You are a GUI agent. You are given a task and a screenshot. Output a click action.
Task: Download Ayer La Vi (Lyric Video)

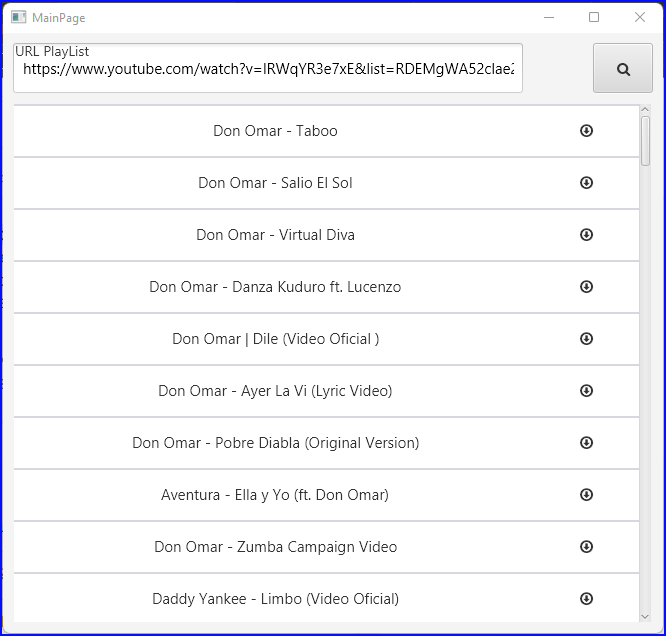point(586,391)
